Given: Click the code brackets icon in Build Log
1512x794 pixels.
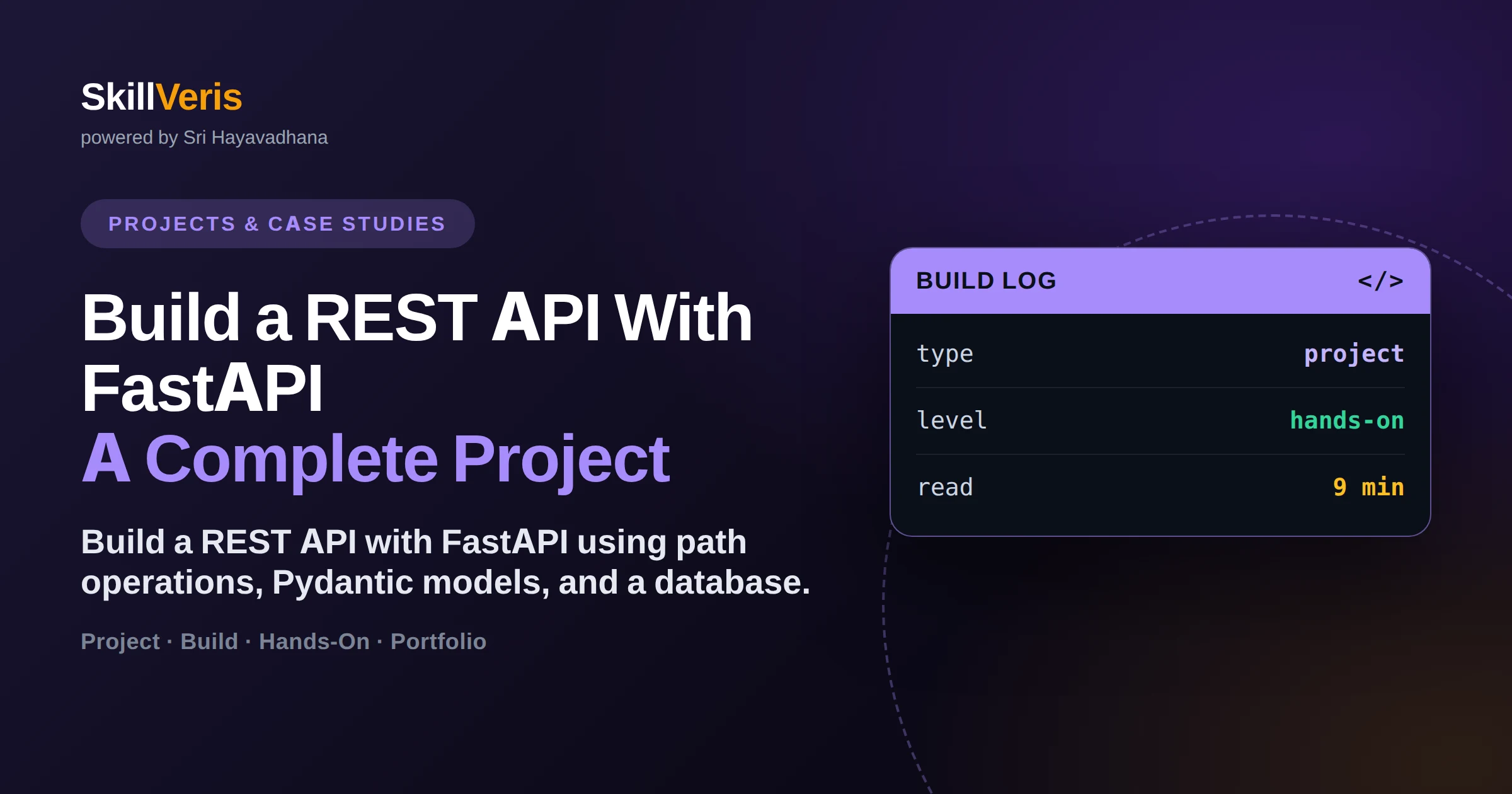Looking at the screenshot, I should click(1380, 281).
